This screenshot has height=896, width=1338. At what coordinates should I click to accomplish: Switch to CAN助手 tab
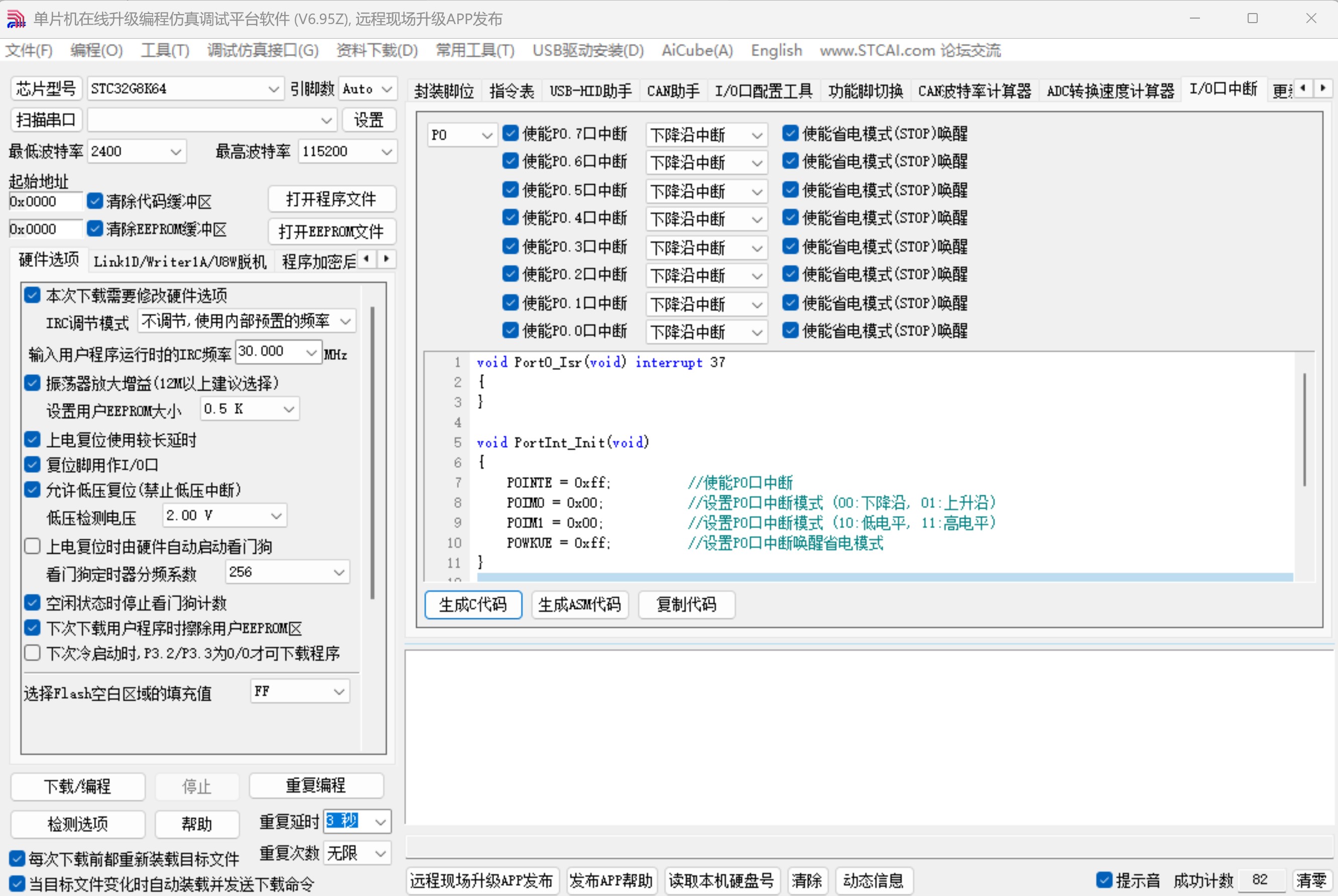point(673,91)
